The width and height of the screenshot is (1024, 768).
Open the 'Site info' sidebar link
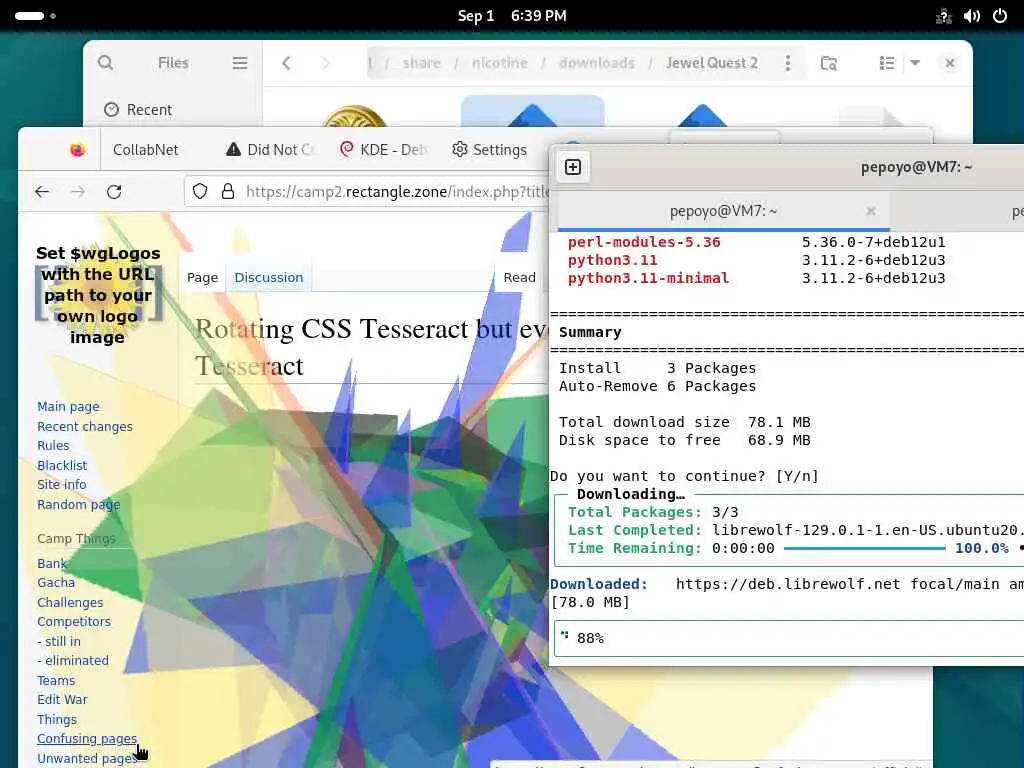point(61,485)
